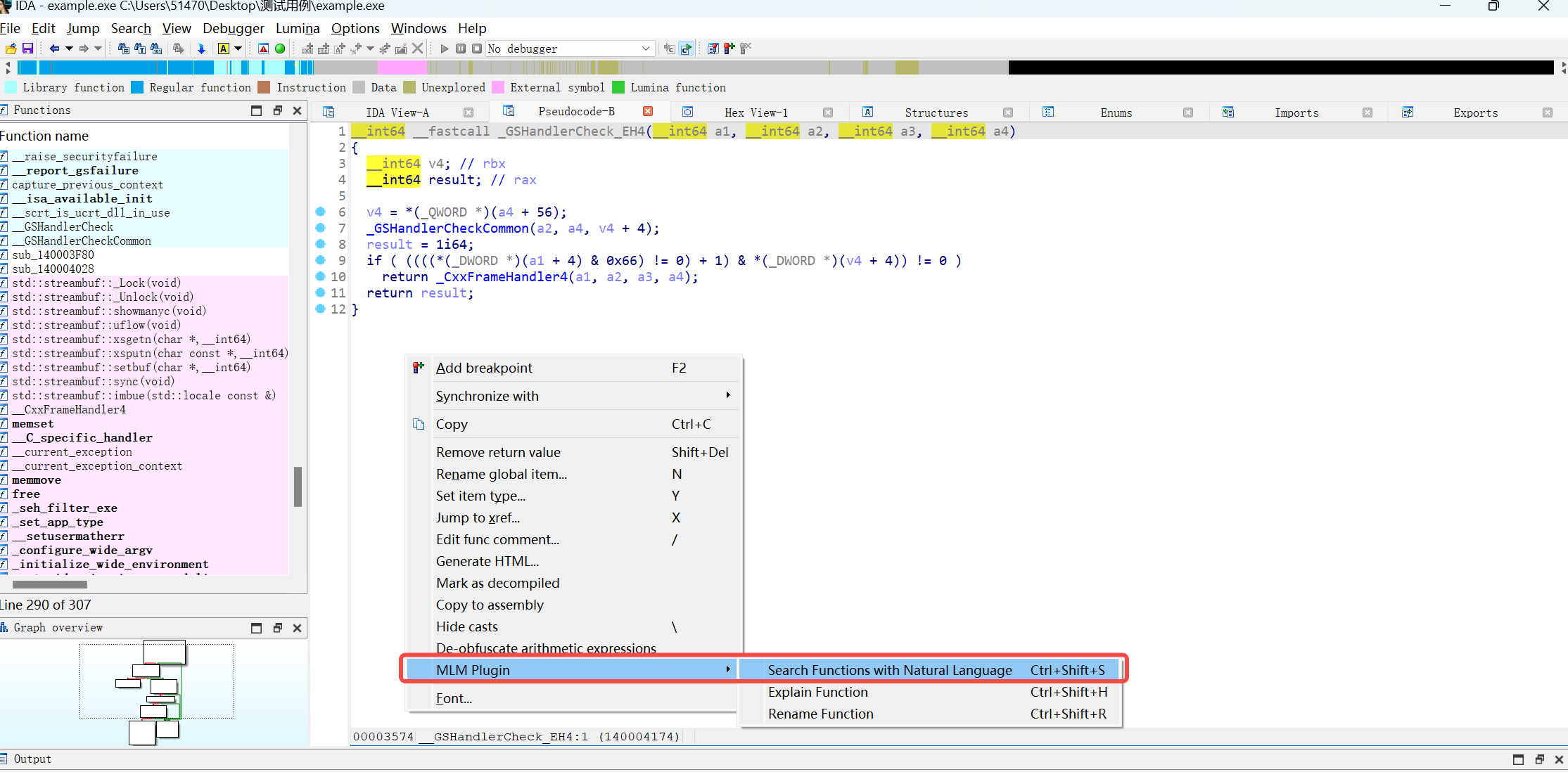
Task: Open the dropdown beside the yellow A icon
Action: 238,49
